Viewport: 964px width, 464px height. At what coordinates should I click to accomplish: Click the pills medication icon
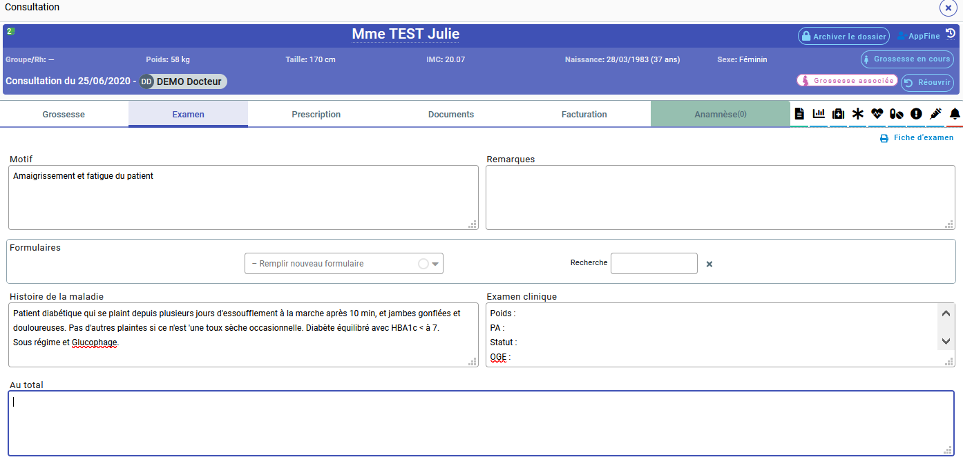click(896, 114)
